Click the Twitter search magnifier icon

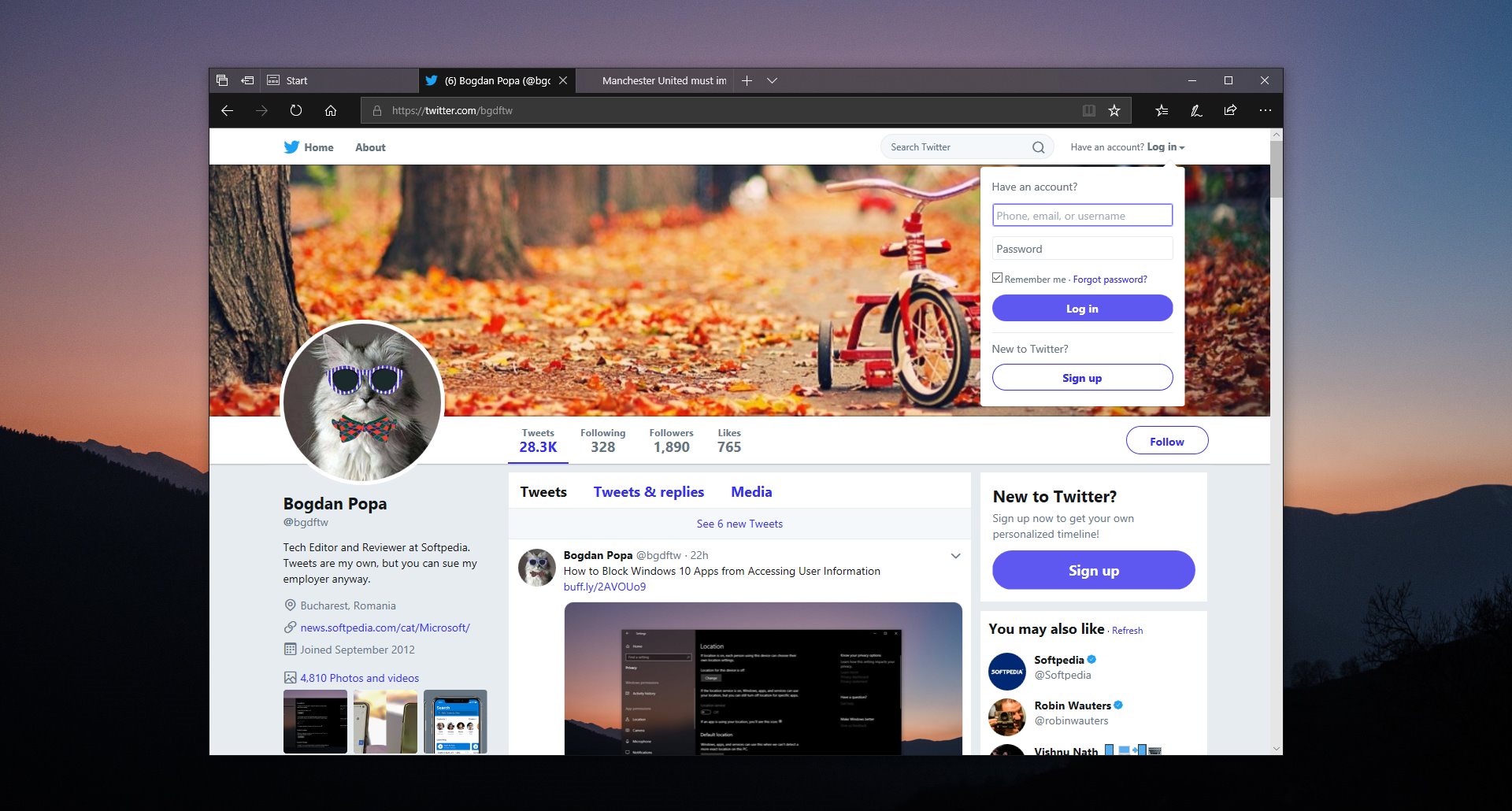[1038, 147]
